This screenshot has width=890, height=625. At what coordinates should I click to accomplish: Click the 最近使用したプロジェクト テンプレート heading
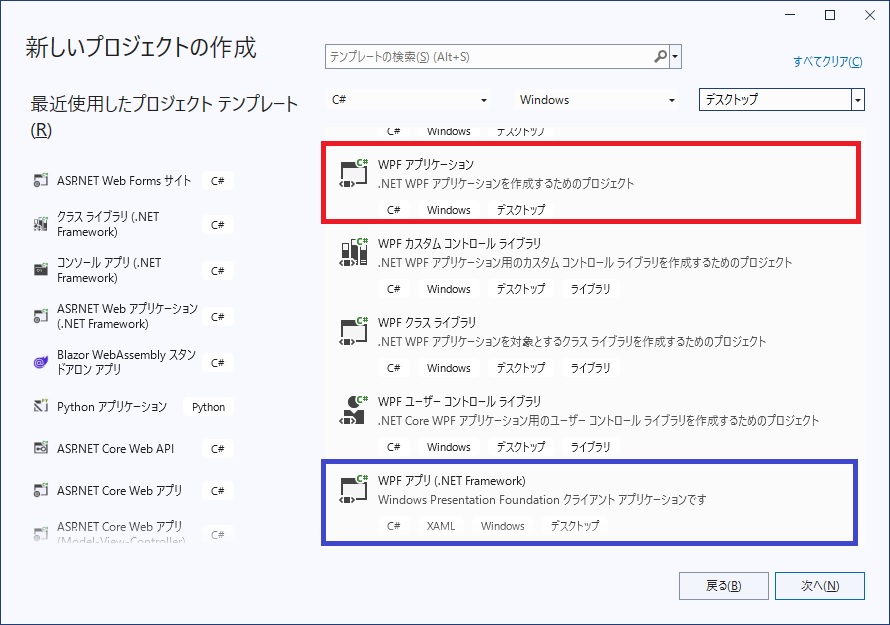[164, 116]
